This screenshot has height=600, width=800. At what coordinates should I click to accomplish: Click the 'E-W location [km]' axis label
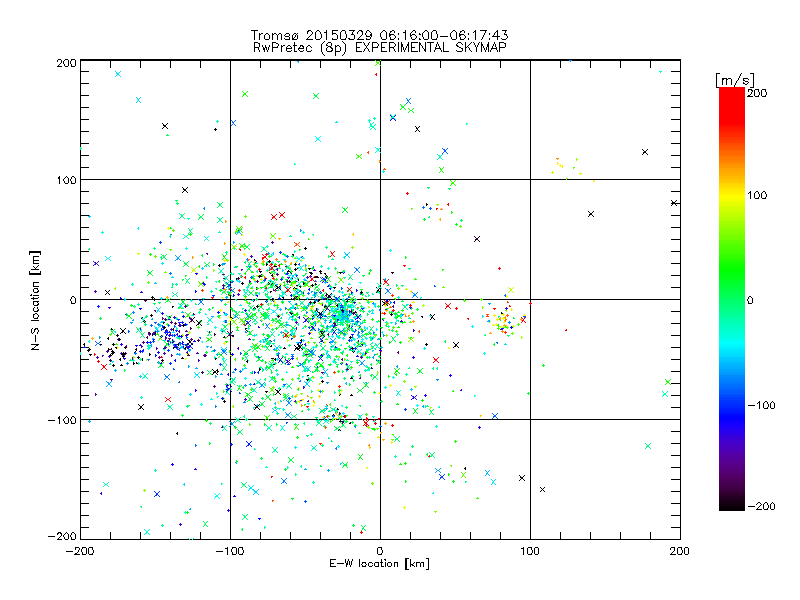coord(379,564)
